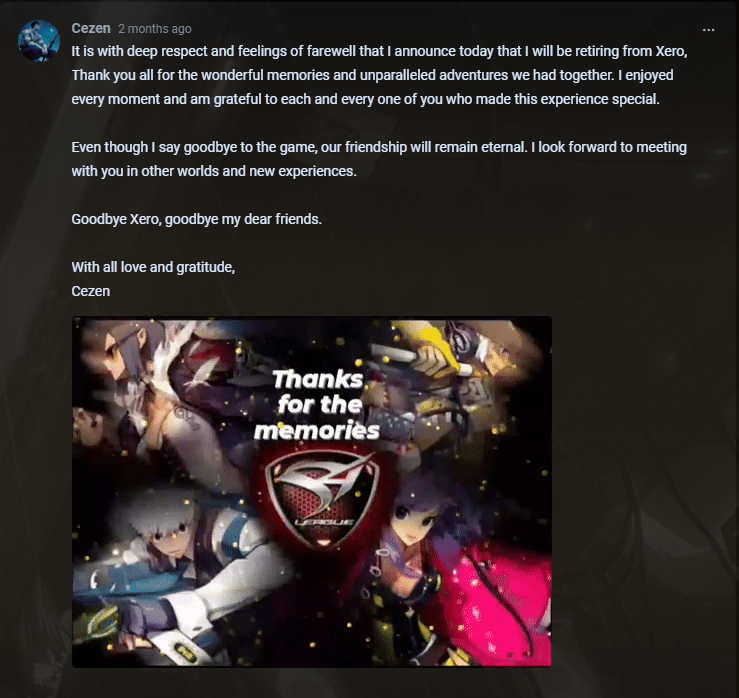Click the Cezen username at the top
The image size is (739, 698).
tap(91, 28)
